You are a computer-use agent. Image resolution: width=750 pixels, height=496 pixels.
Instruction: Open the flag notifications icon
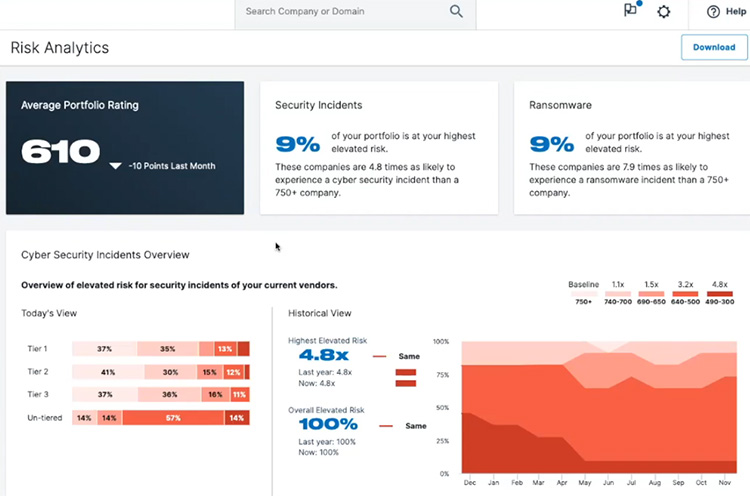click(630, 11)
